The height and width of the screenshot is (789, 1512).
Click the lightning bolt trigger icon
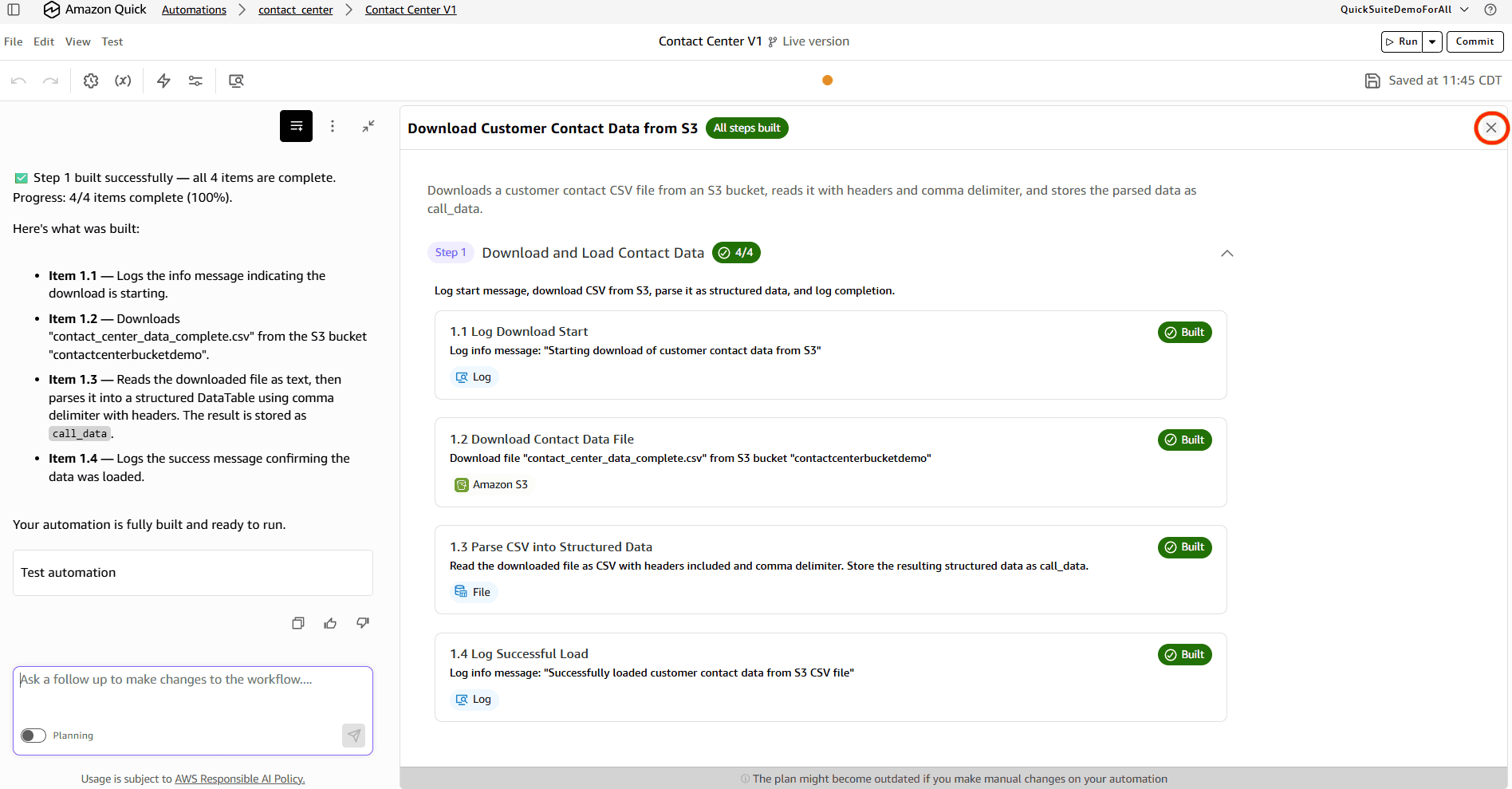point(163,81)
